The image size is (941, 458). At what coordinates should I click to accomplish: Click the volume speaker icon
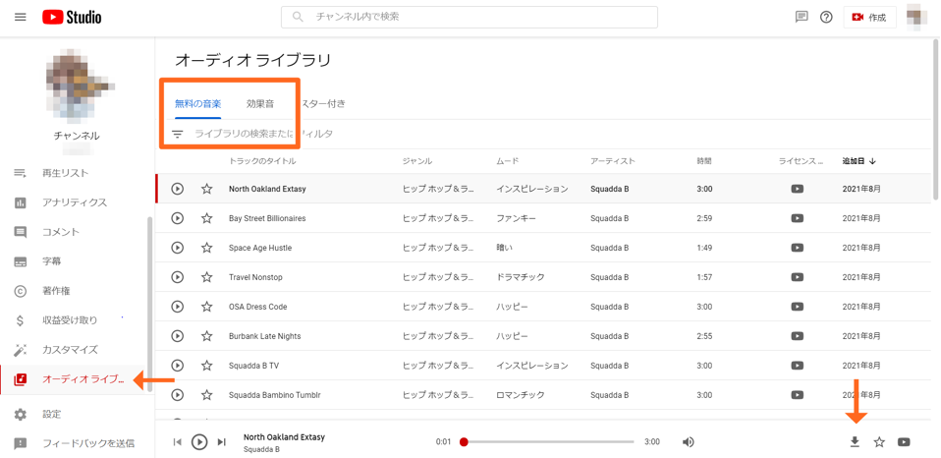pyautogui.click(x=688, y=442)
